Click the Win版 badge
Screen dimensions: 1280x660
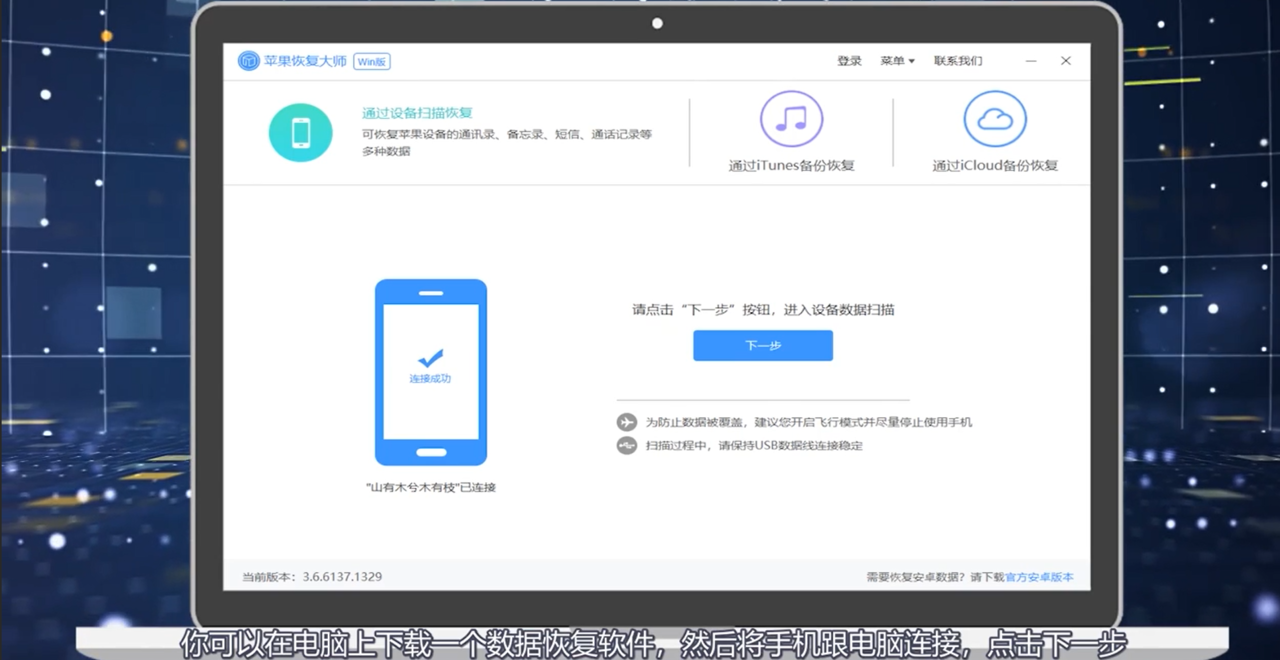pyautogui.click(x=372, y=61)
